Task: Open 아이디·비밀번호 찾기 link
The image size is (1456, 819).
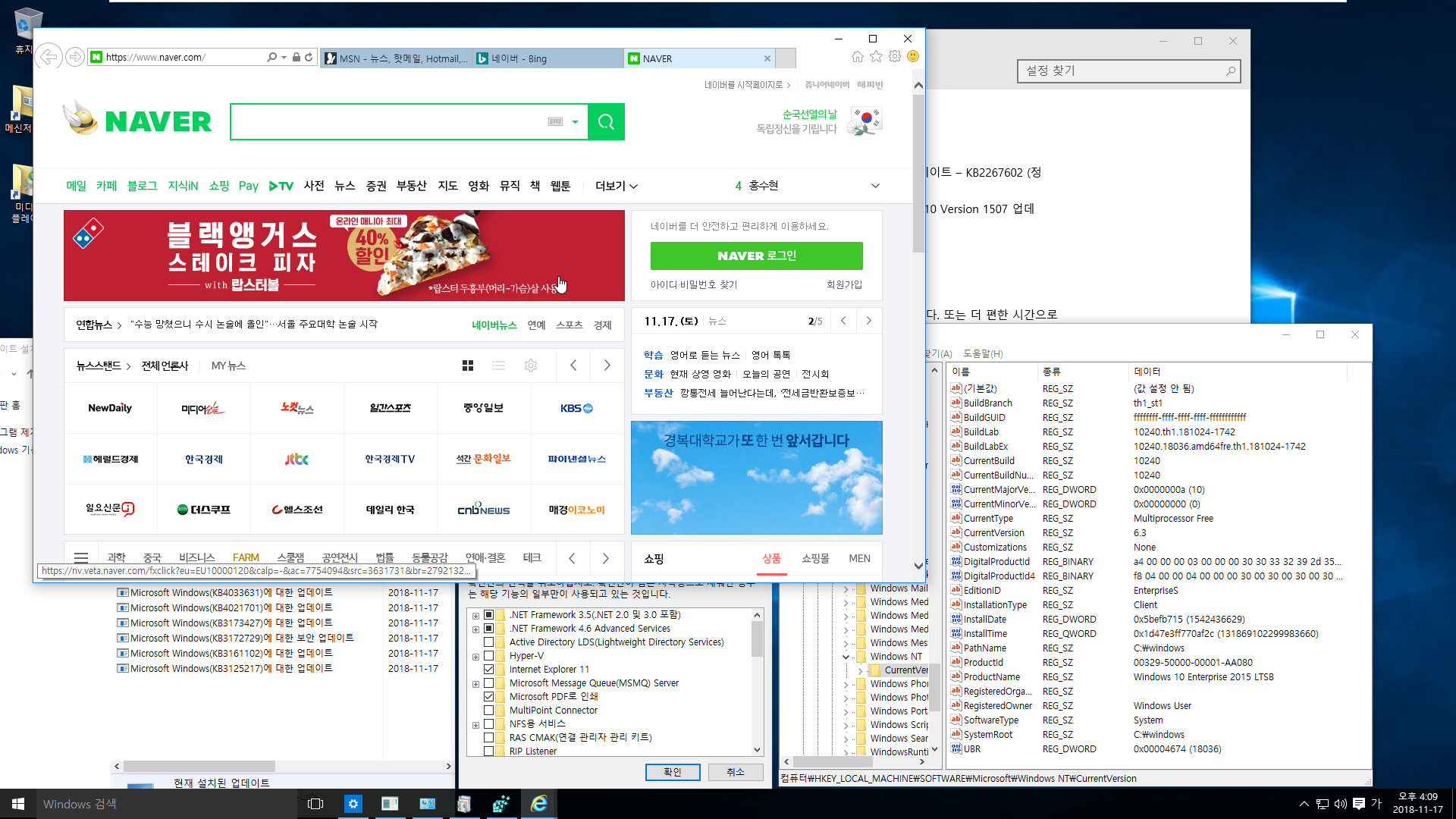Action: point(694,284)
